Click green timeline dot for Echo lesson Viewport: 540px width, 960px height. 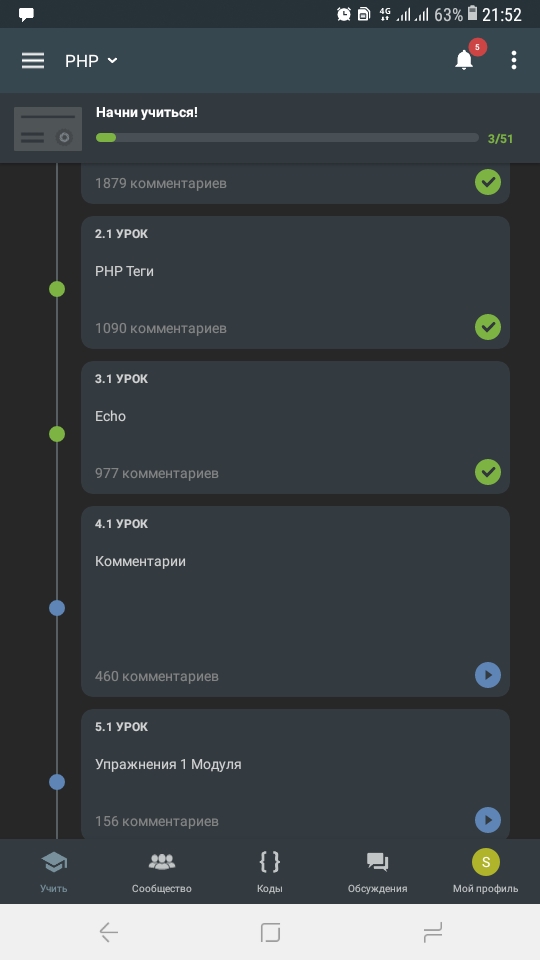[57, 434]
